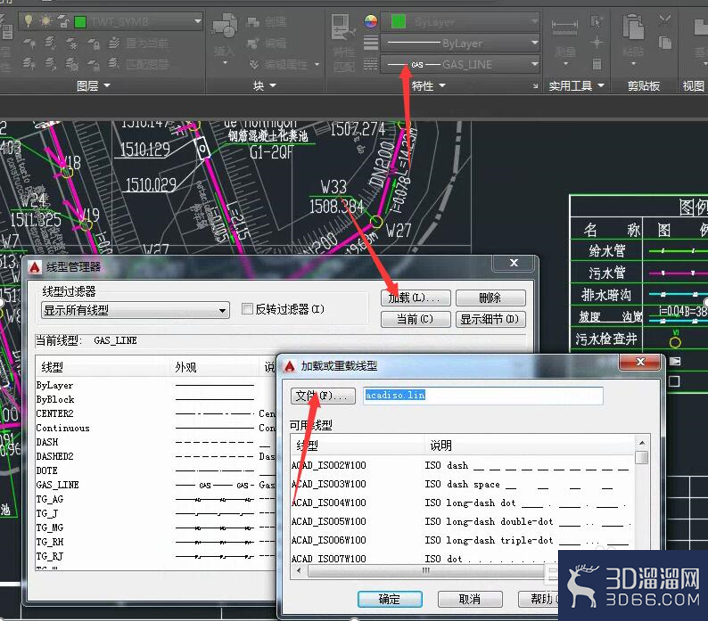The width and height of the screenshot is (708, 621).
Task: Select DASHED2 in the linetype list
Action: [55, 456]
